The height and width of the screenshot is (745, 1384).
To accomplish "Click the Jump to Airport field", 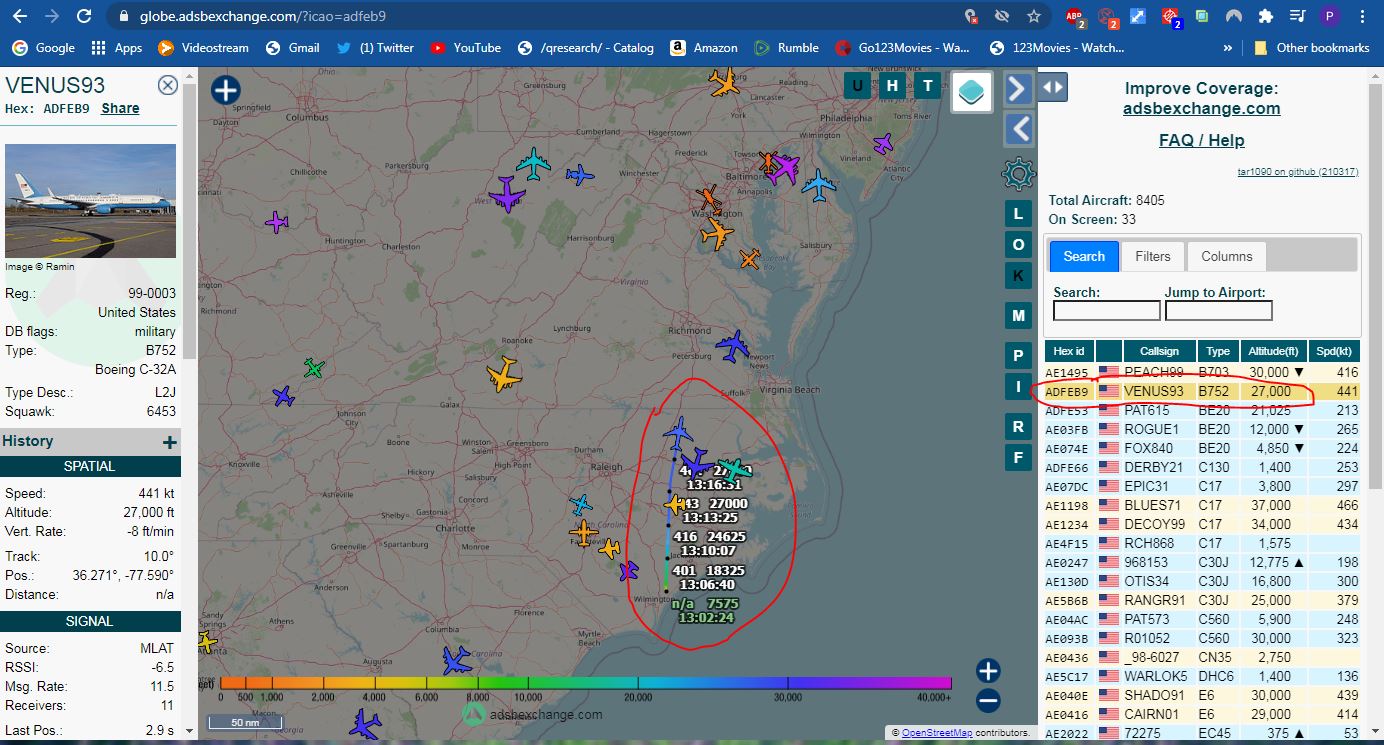I will [x=1218, y=311].
